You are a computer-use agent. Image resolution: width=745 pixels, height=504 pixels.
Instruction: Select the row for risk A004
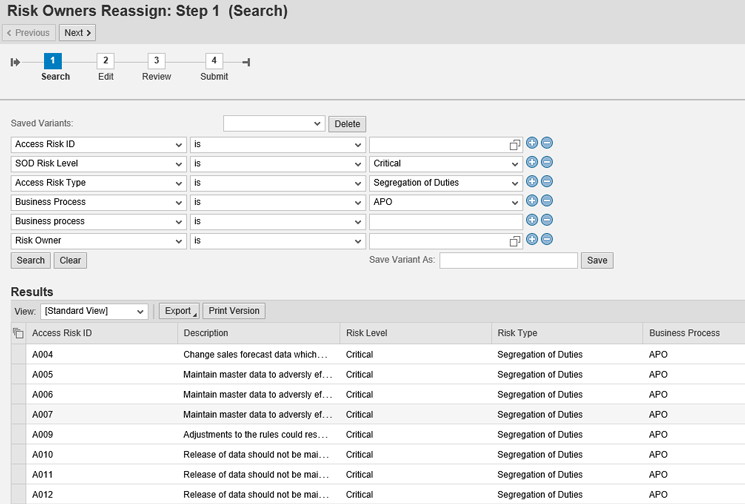[18, 354]
